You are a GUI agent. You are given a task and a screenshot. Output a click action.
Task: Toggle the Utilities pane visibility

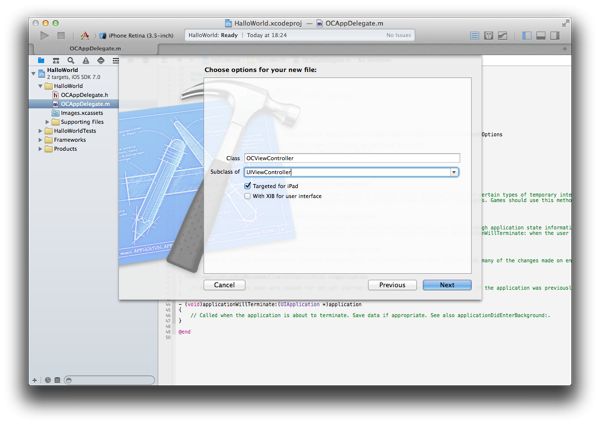pyautogui.click(x=554, y=36)
